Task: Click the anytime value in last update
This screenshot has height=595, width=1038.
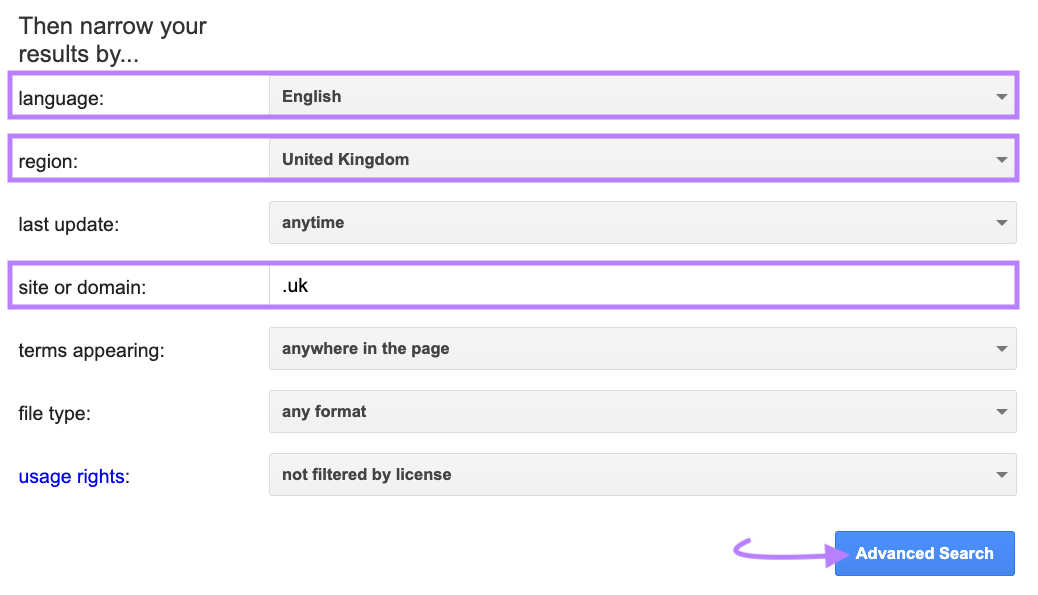Action: point(312,222)
